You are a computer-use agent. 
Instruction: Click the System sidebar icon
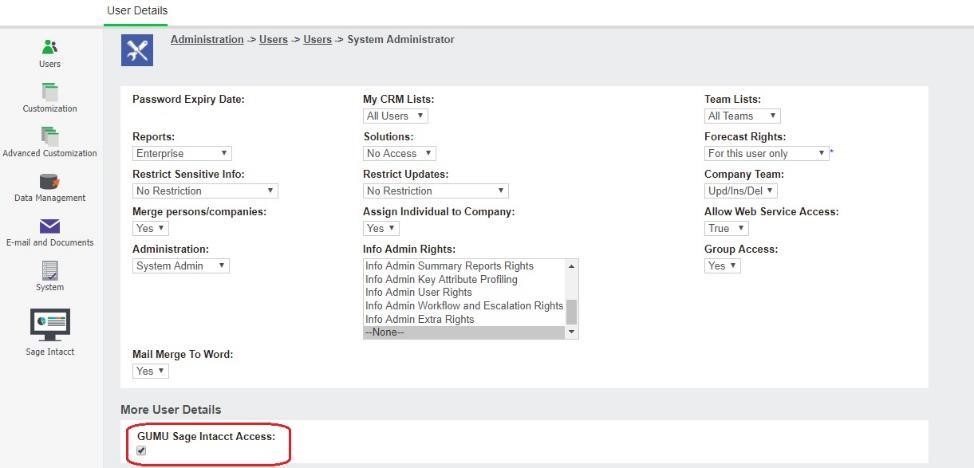[49, 271]
